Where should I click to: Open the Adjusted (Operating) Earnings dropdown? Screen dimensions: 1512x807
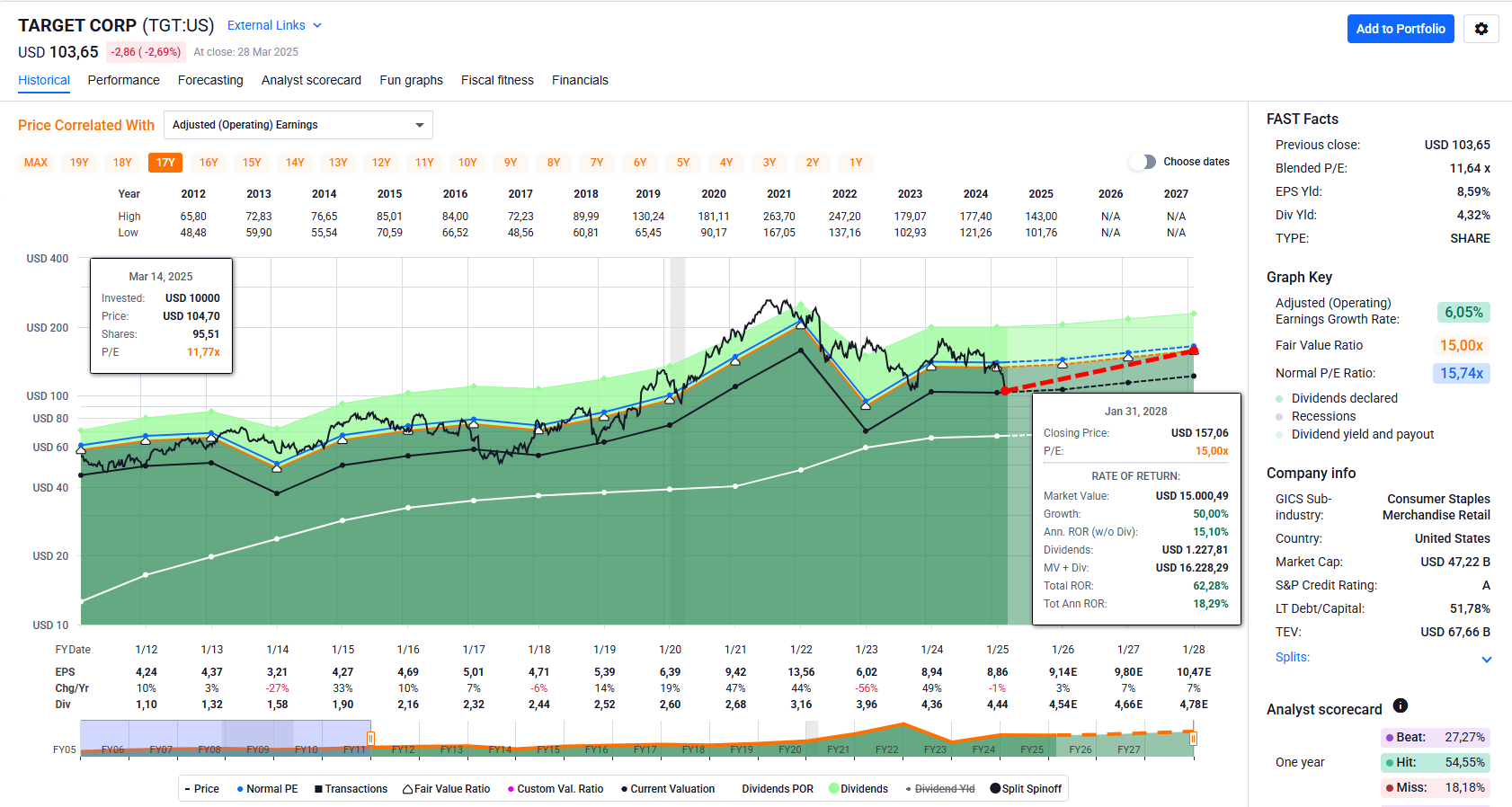pyautogui.click(x=298, y=125)
